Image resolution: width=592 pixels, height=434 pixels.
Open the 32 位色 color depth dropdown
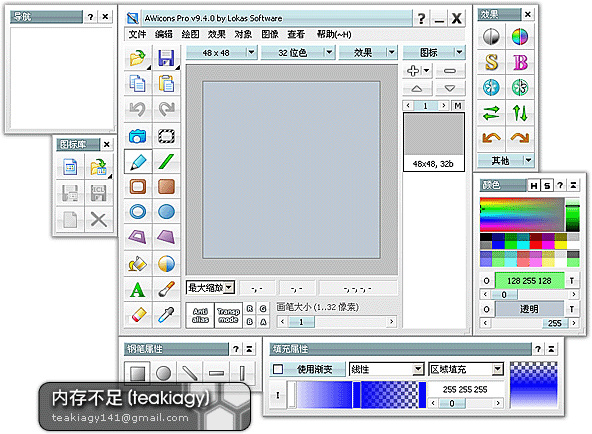[x=298, y=52]
